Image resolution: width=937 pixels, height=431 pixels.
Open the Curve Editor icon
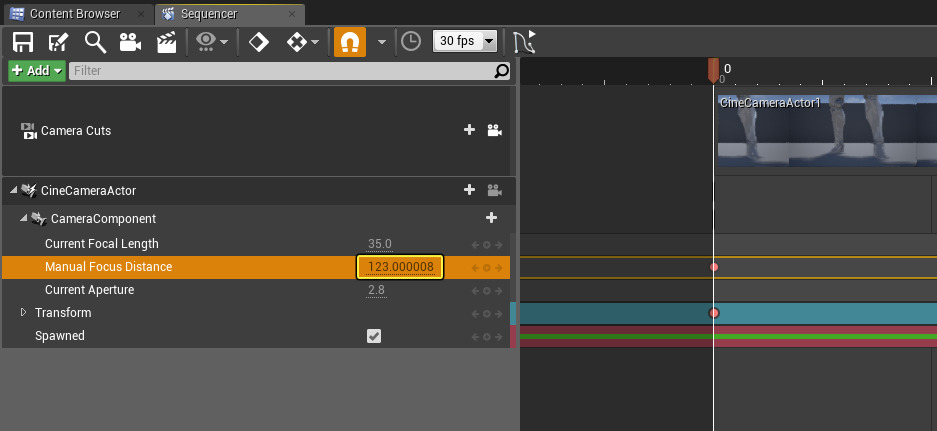pyautogui.click(x=524, y=42)
